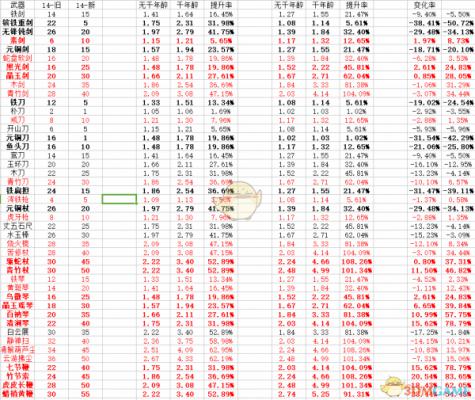
Task: Click the 七节鞭 weapon name cell
Action: (x=18, y=367)
